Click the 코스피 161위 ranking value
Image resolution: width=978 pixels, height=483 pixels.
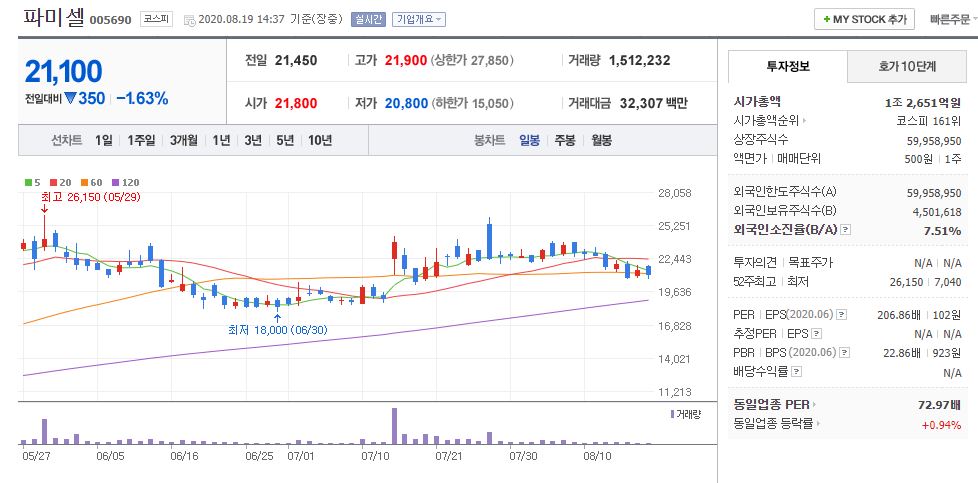(929, 121)
